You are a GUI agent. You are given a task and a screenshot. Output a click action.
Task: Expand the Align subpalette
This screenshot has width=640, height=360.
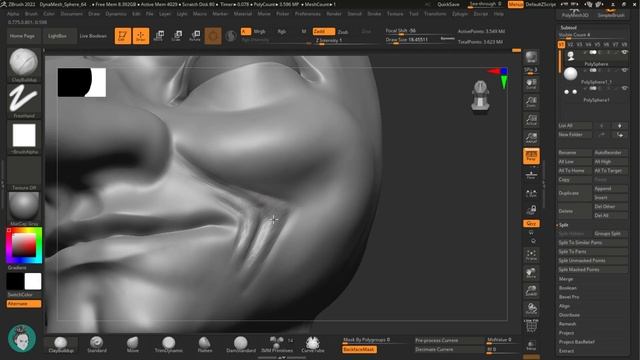click(x=564, y=306)
